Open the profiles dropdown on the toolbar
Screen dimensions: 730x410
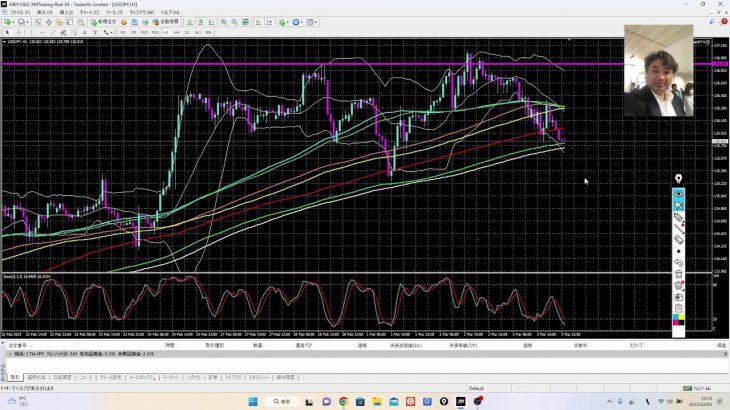28,22
